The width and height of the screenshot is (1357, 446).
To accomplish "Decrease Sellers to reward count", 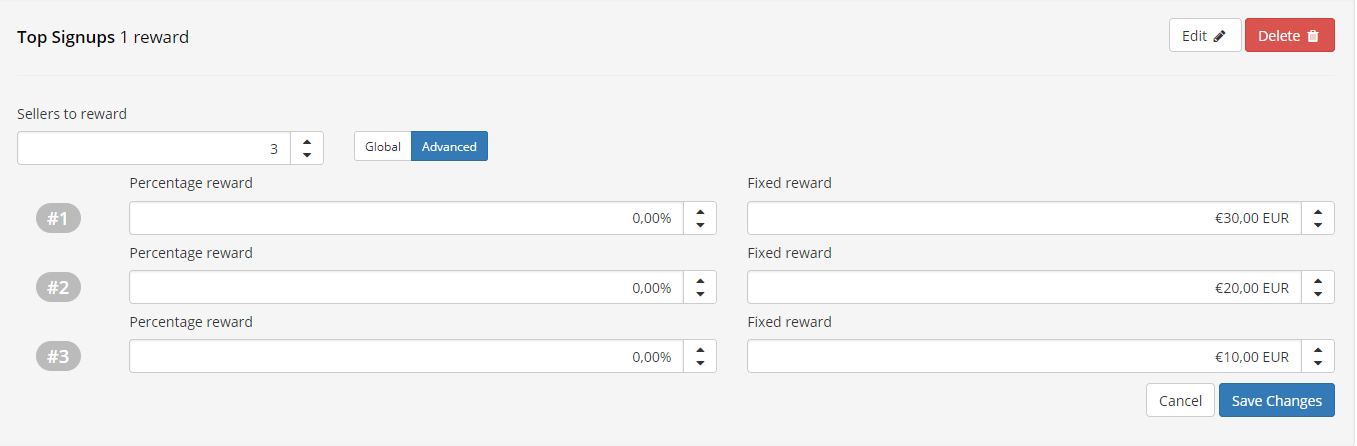I will [307, 155].
